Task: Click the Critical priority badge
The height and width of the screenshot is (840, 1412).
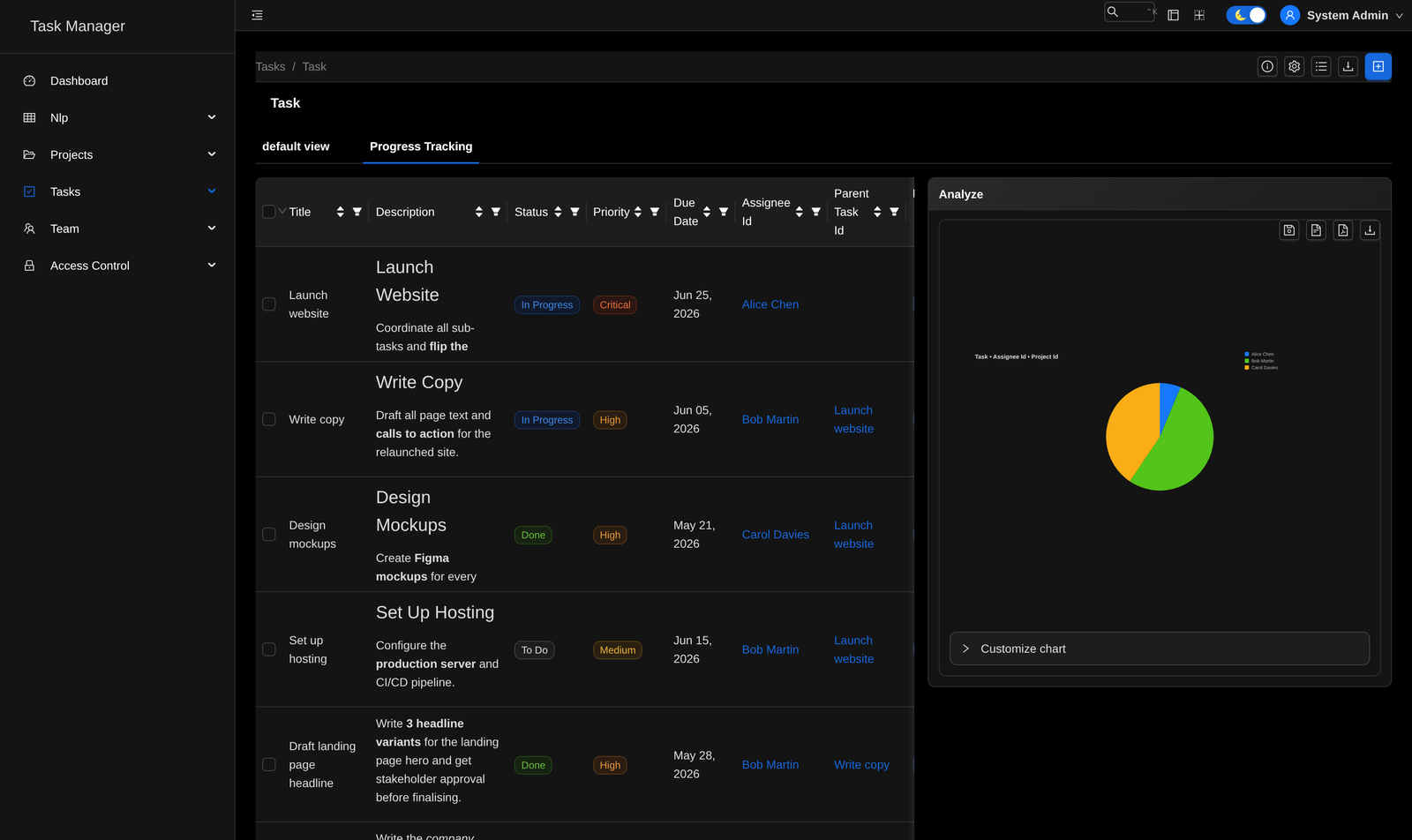Action: coord(615,304)
